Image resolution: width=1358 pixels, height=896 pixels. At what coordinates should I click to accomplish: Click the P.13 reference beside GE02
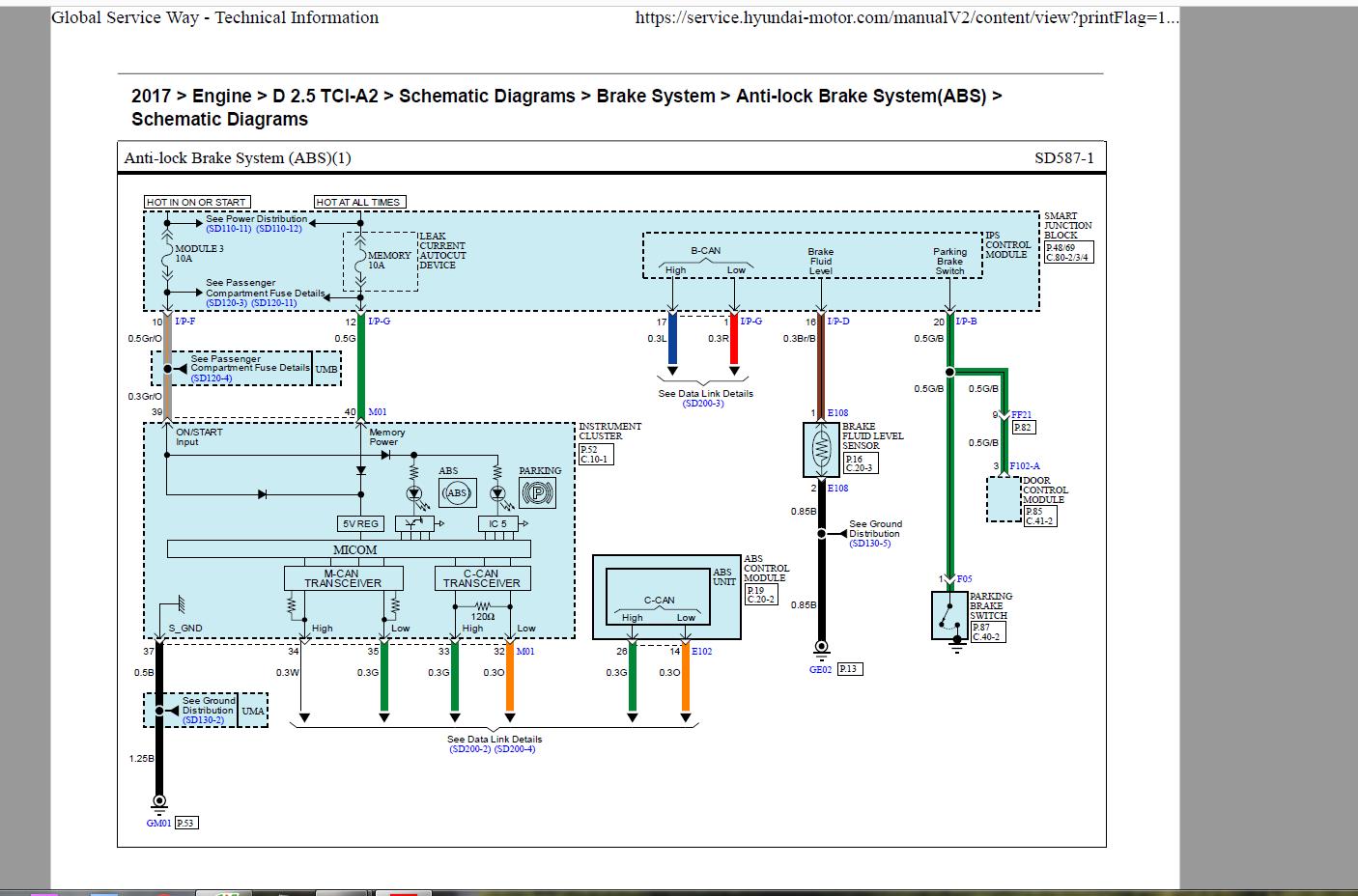pos(850,668)
